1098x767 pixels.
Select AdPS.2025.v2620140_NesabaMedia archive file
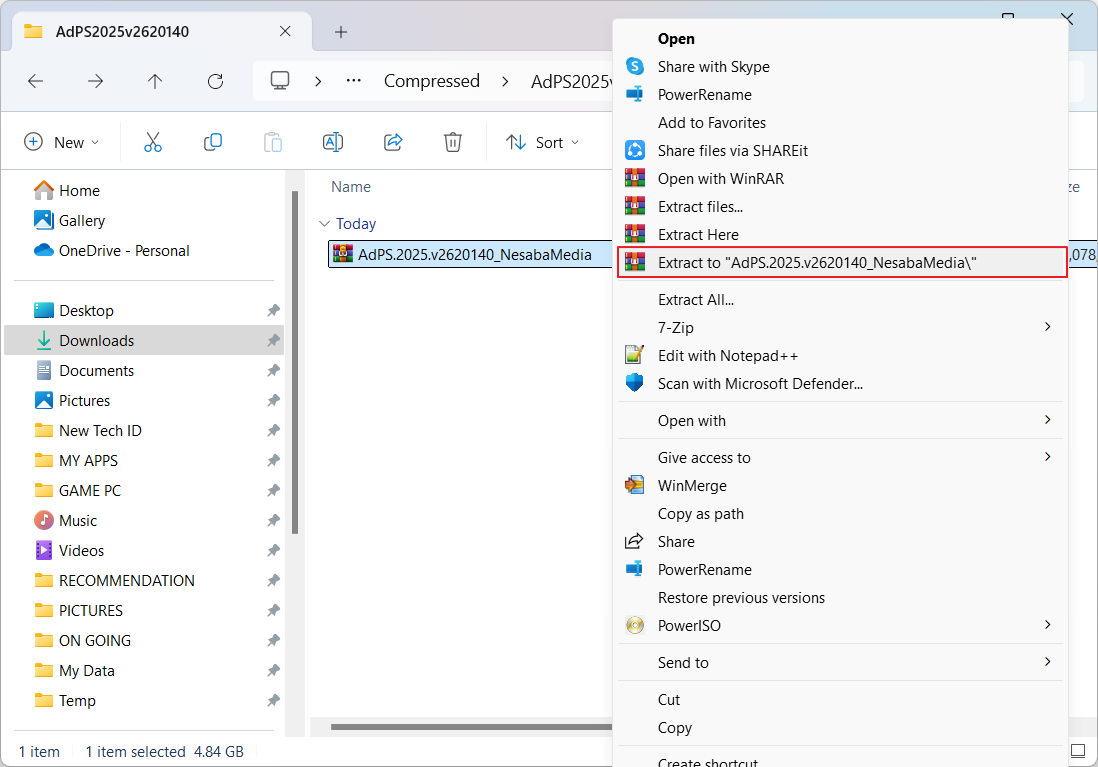469,254
